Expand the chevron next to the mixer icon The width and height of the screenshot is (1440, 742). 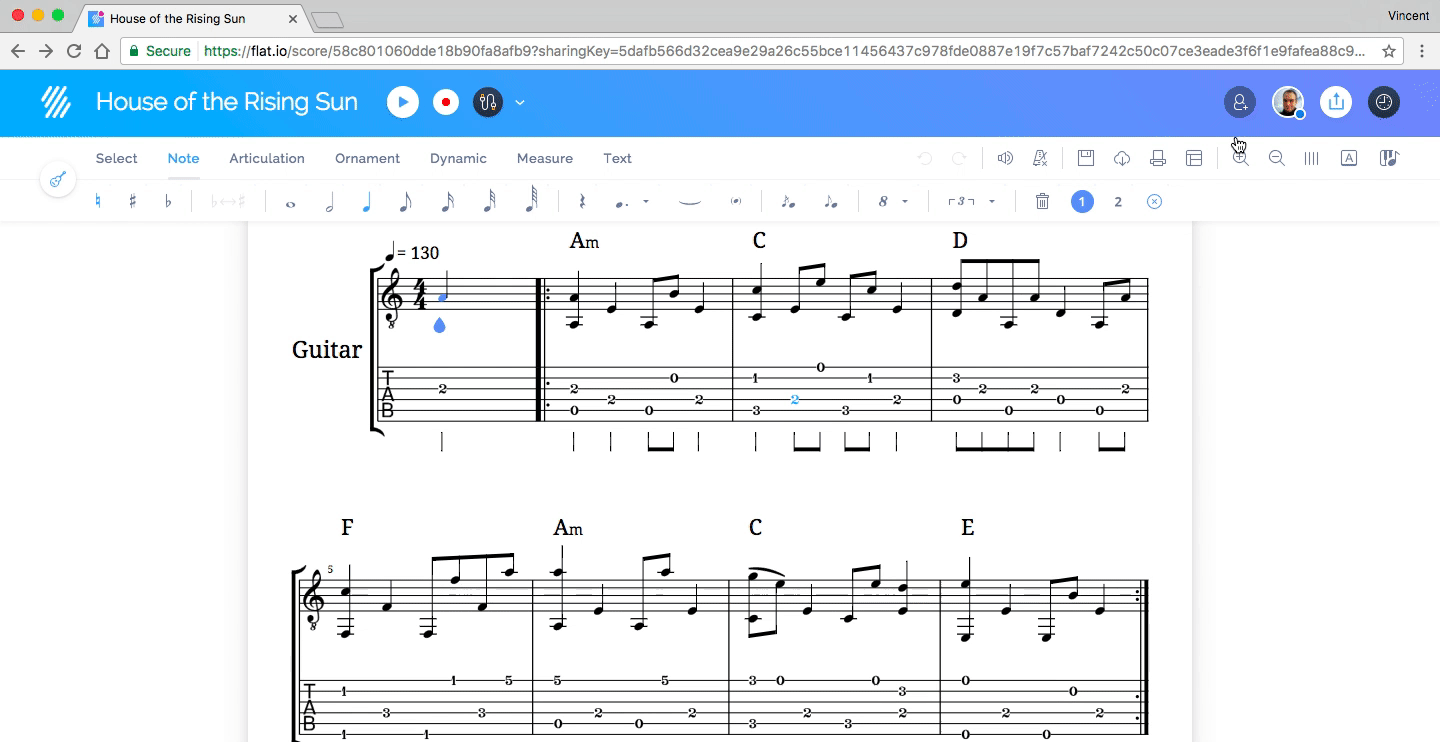[x=520, y=102]
